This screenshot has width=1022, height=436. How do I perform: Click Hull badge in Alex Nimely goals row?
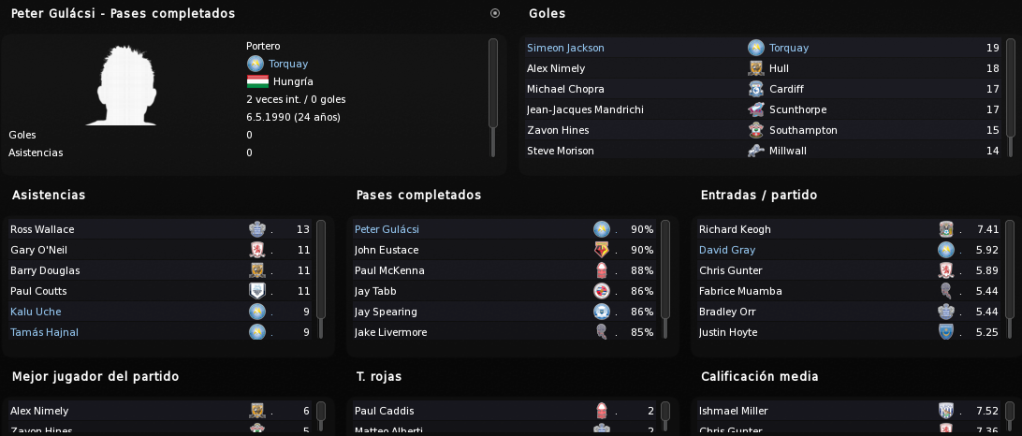tap(756, 68)
